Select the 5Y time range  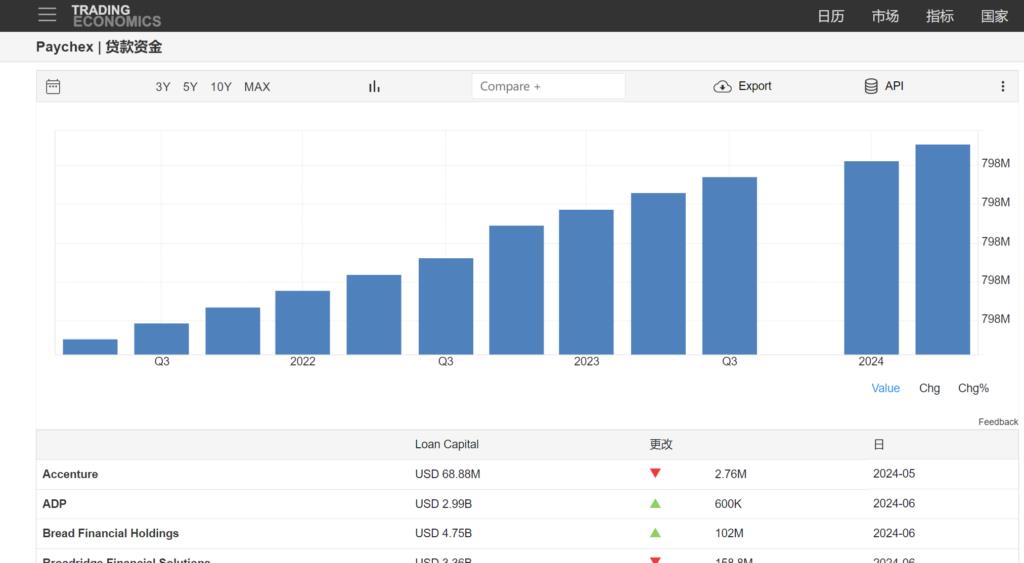click(x=190, y=87)
